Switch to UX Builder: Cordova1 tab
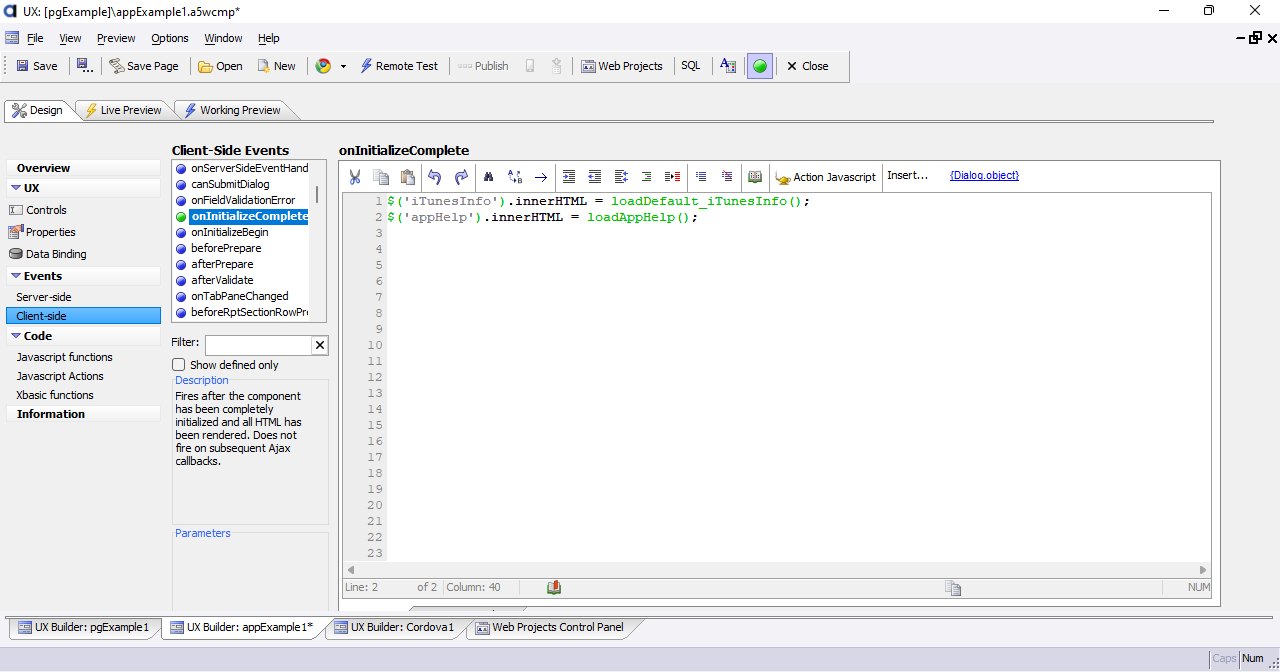The image size is (1280, 672). (x=394, y=628)
